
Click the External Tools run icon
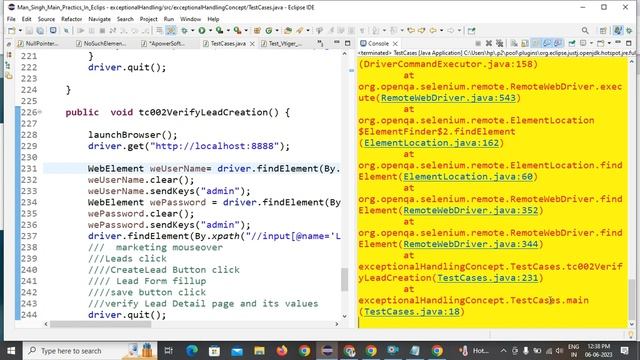click(x=237, y=31)
